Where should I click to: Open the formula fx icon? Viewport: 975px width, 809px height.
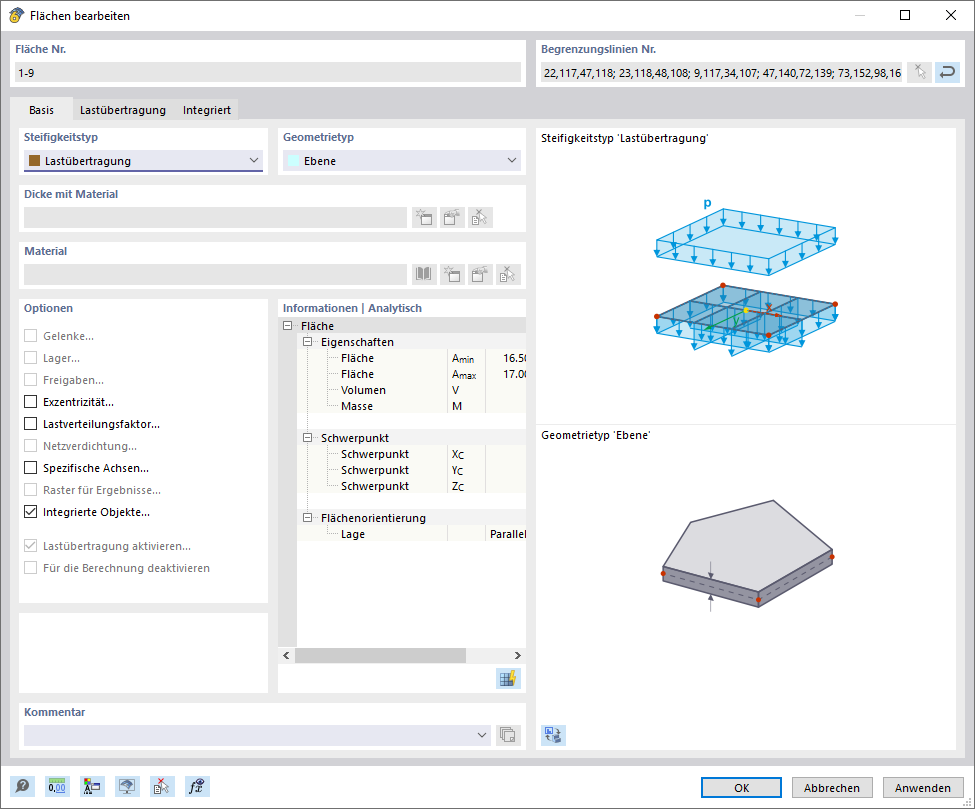[197, 787]
